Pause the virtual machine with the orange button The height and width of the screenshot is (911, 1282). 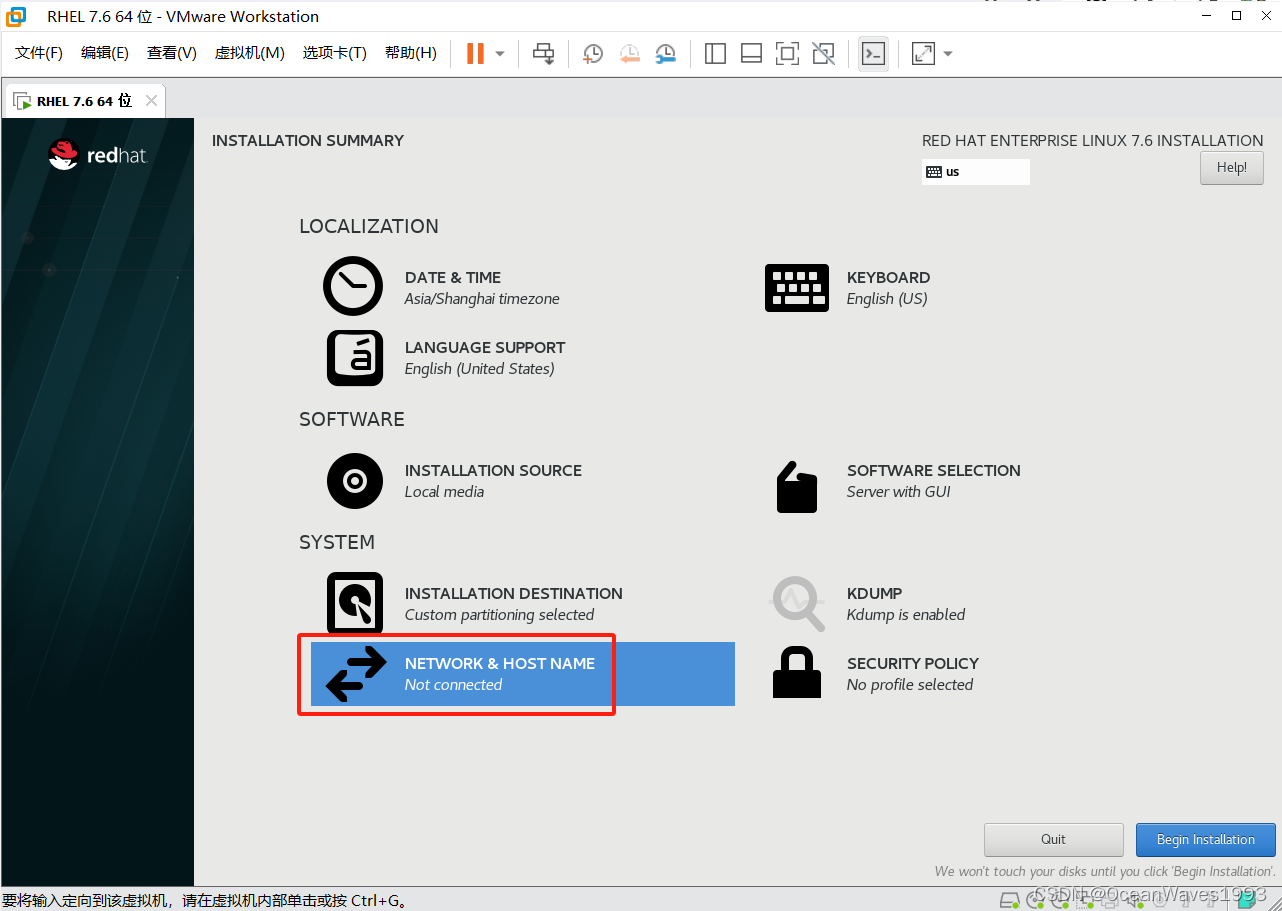[475, 53]
